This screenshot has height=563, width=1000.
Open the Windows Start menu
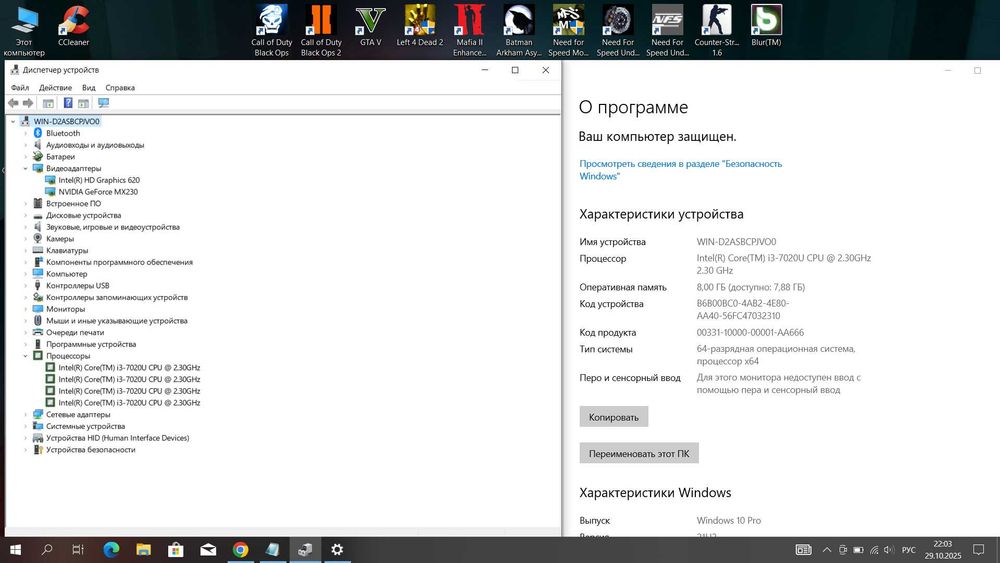pos(15,550)
